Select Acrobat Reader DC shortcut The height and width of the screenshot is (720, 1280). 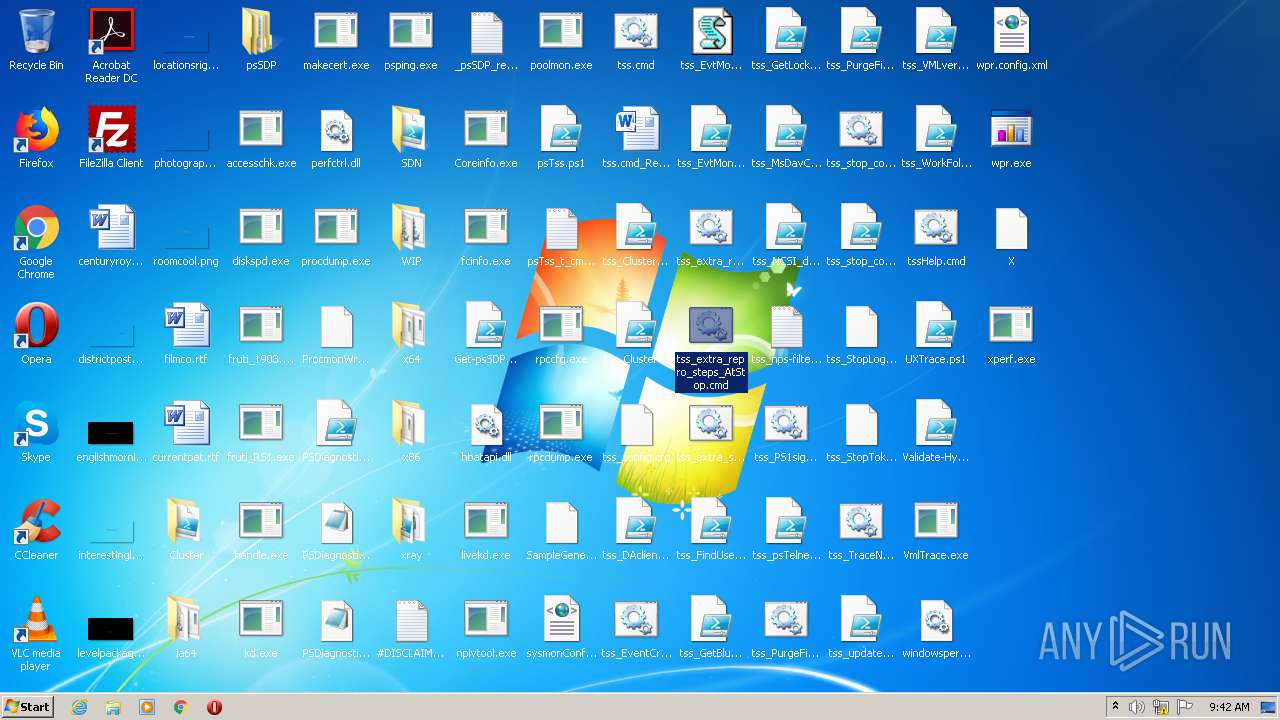111,33
